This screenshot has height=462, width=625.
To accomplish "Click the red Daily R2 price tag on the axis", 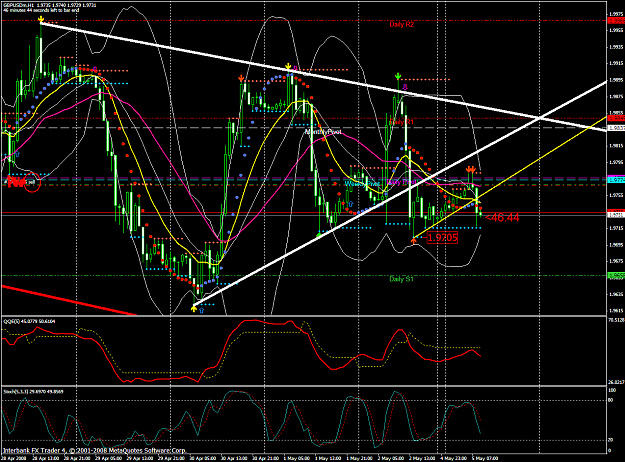I will point(616,20).
